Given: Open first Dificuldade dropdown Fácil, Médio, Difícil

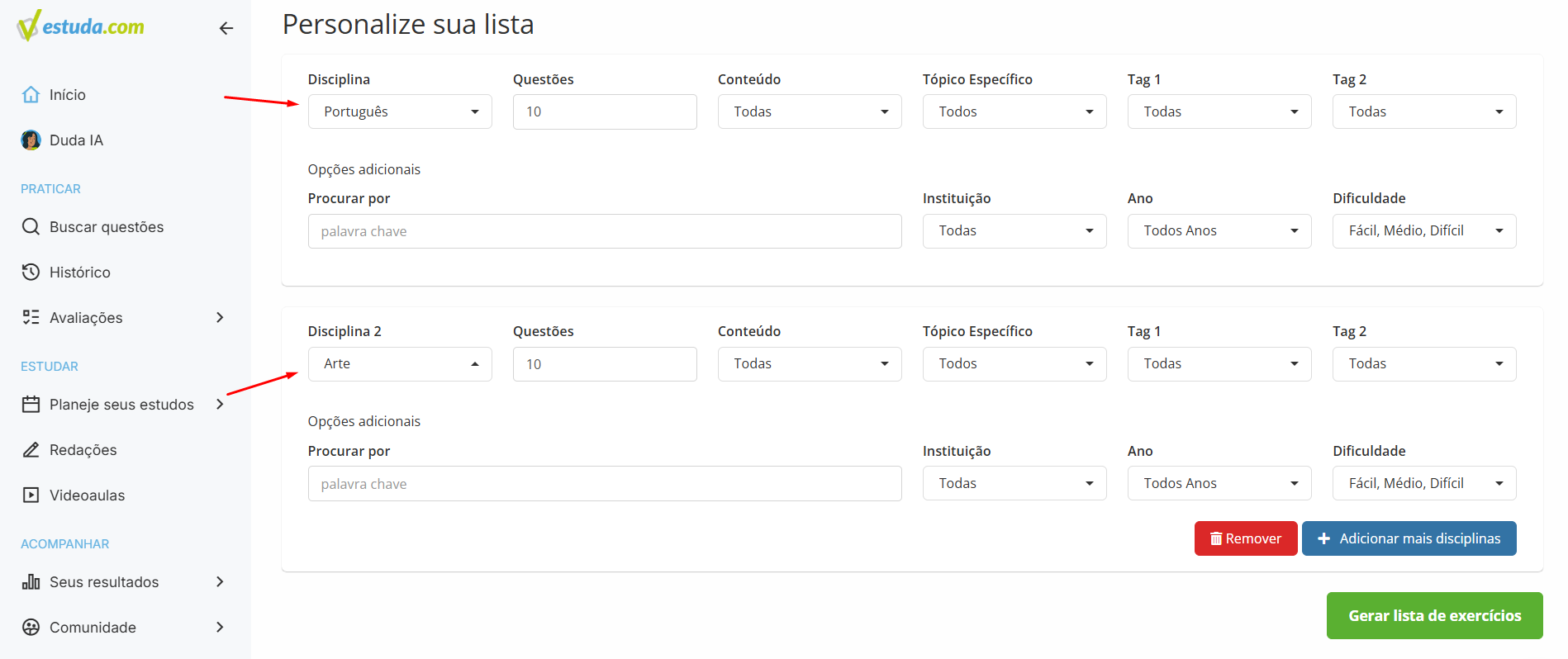Looking at the screenshot, I should [1424, 231].
